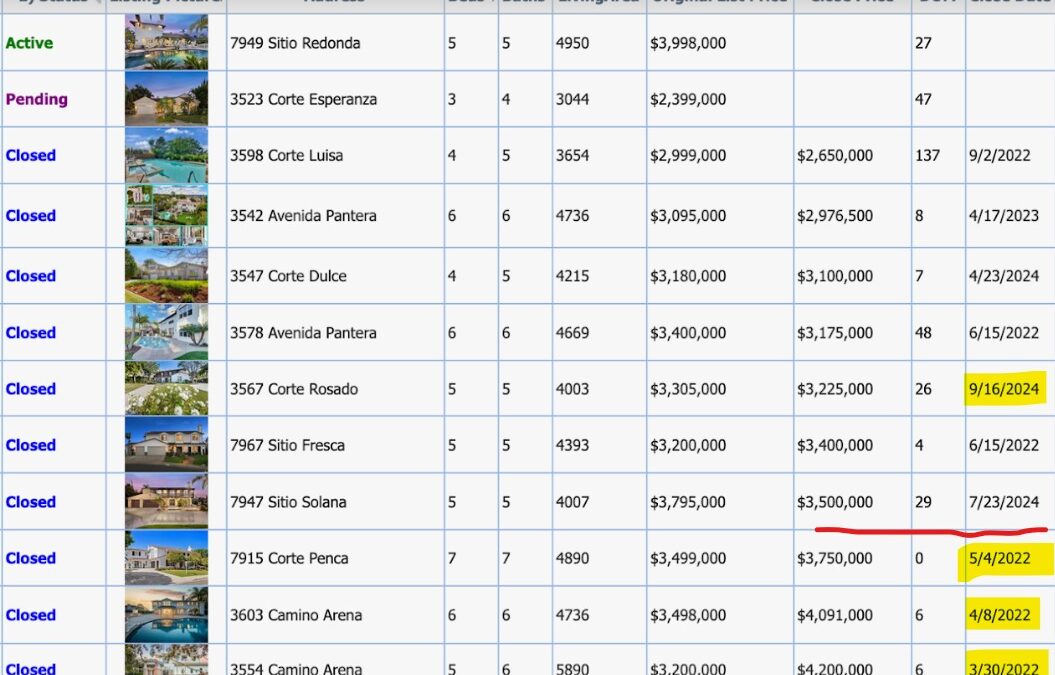View the 7915 Corte Penca listing photo
The height and width of the screenshot is (675, 1055).
[166, 557]
